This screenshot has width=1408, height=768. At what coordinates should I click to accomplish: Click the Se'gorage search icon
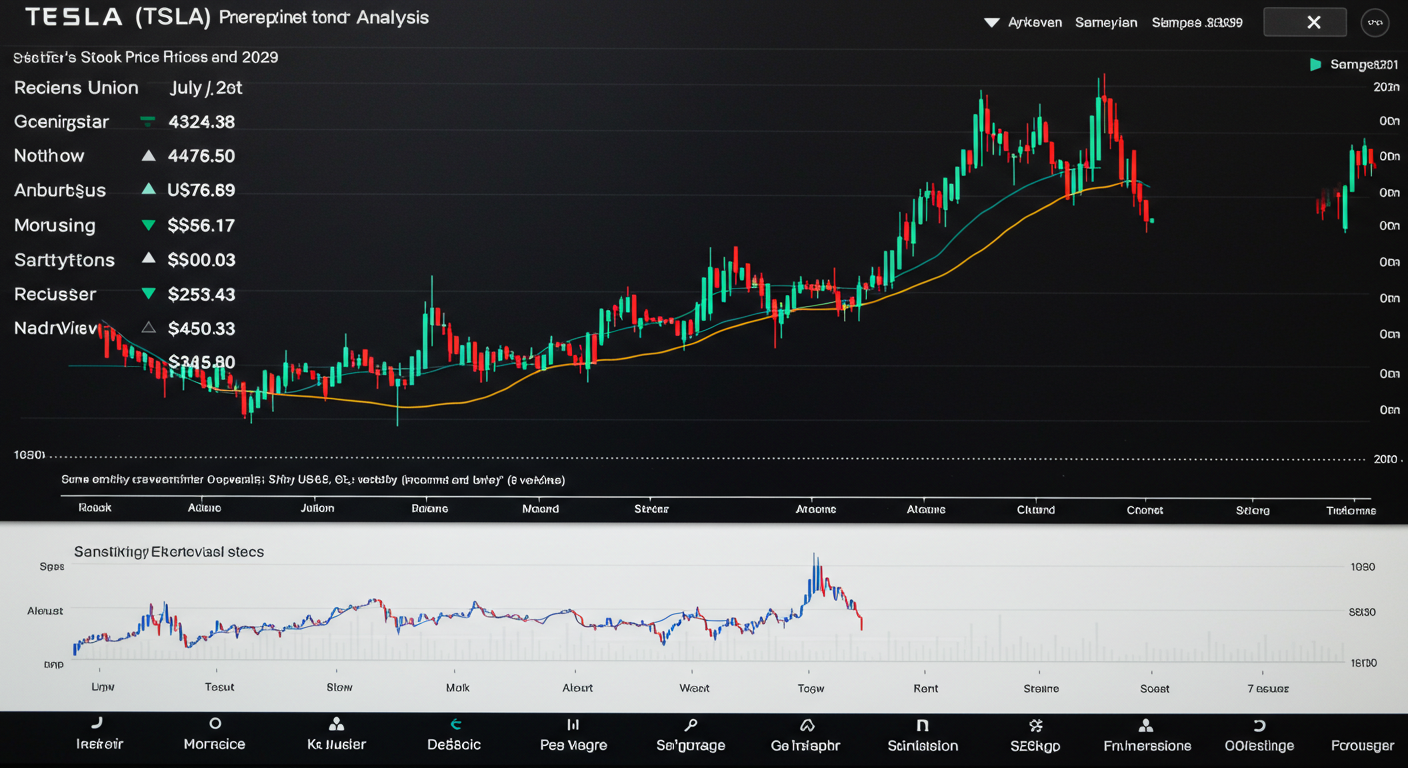point(690,724)
